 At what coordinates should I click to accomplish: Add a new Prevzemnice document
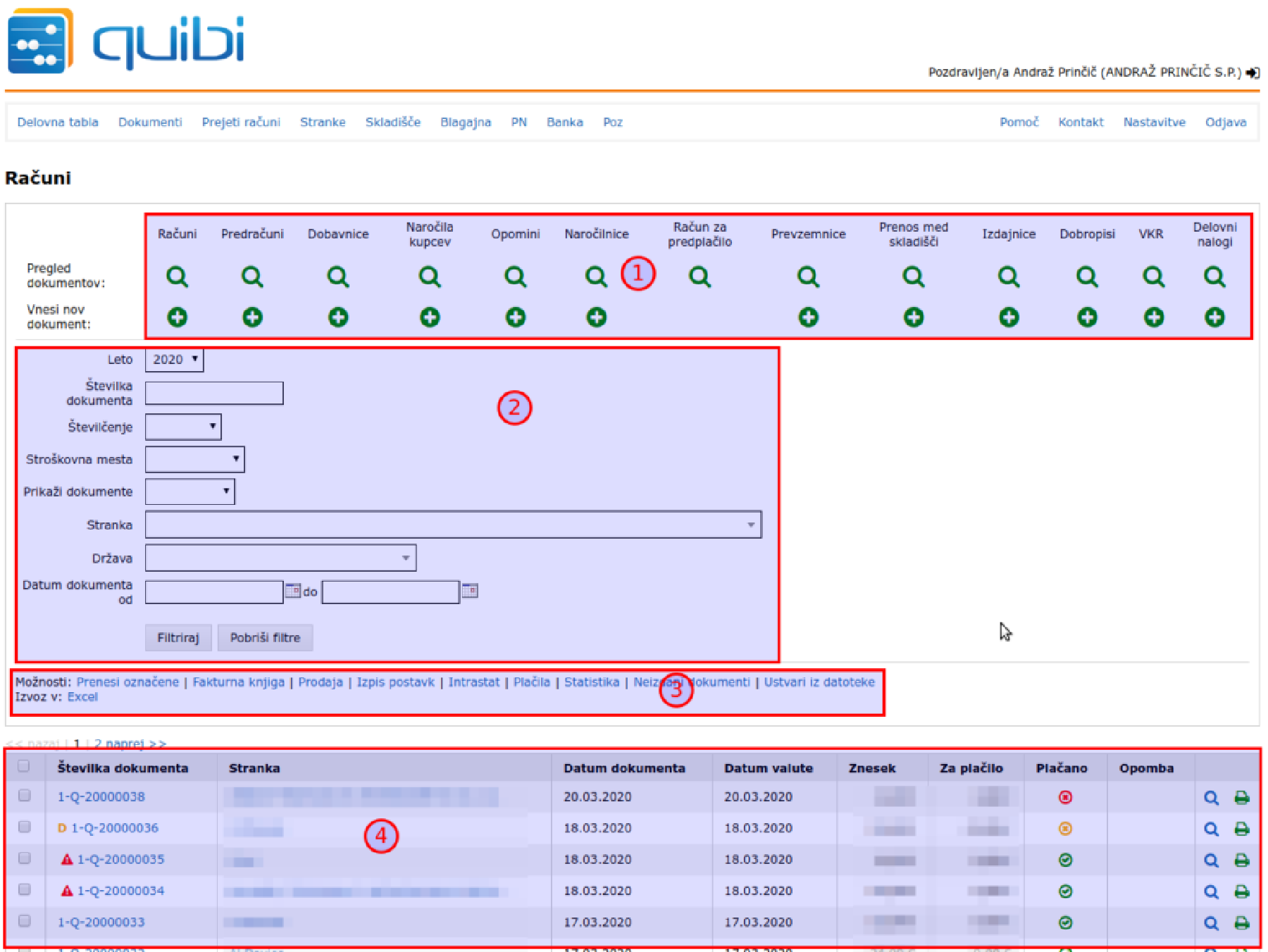808,318
